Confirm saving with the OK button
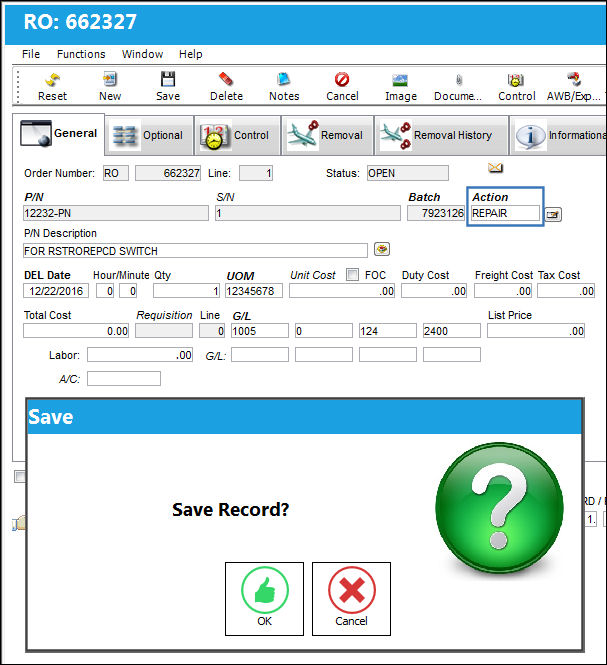 [264, 599]
